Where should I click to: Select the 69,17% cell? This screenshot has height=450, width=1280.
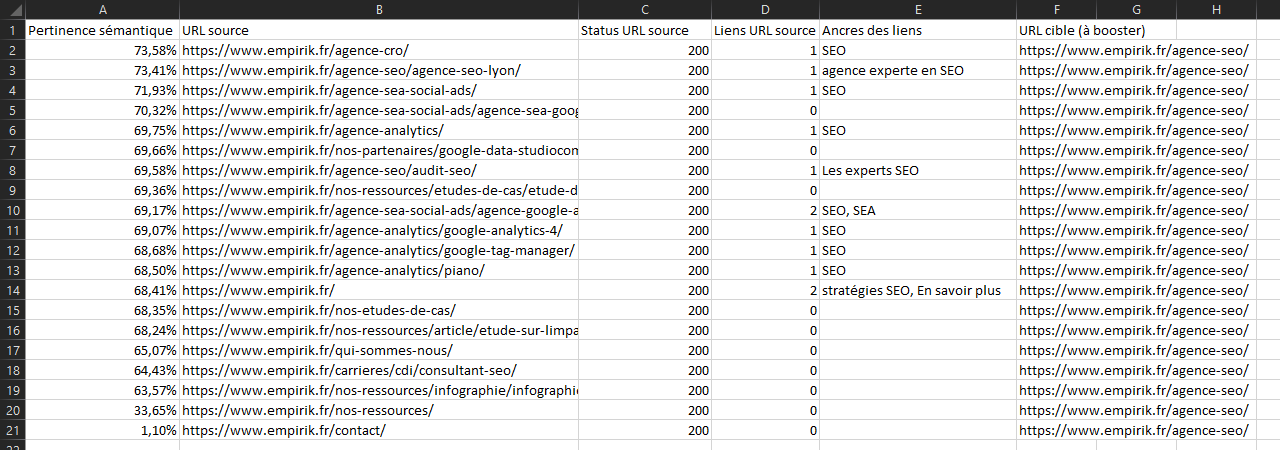[102, 210]
